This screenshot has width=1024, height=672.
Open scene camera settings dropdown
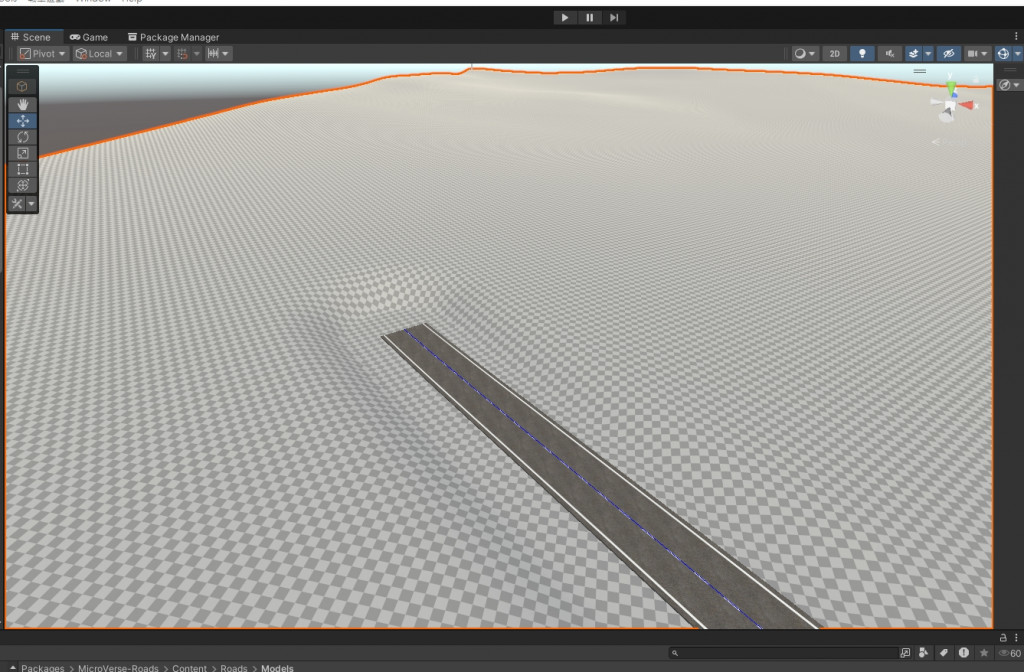tap(977, 54)
